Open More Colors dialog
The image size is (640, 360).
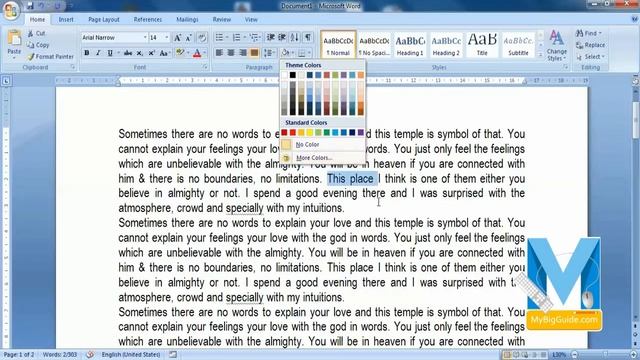coord(322,158)
